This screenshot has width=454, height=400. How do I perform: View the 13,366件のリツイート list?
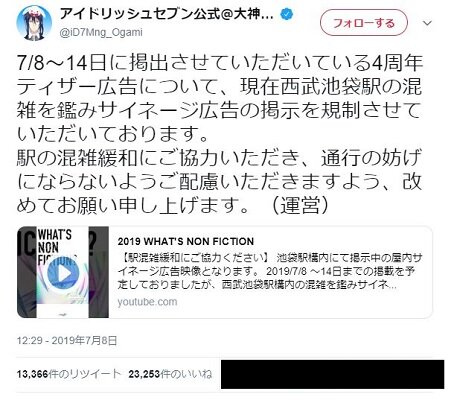(69, 374)
